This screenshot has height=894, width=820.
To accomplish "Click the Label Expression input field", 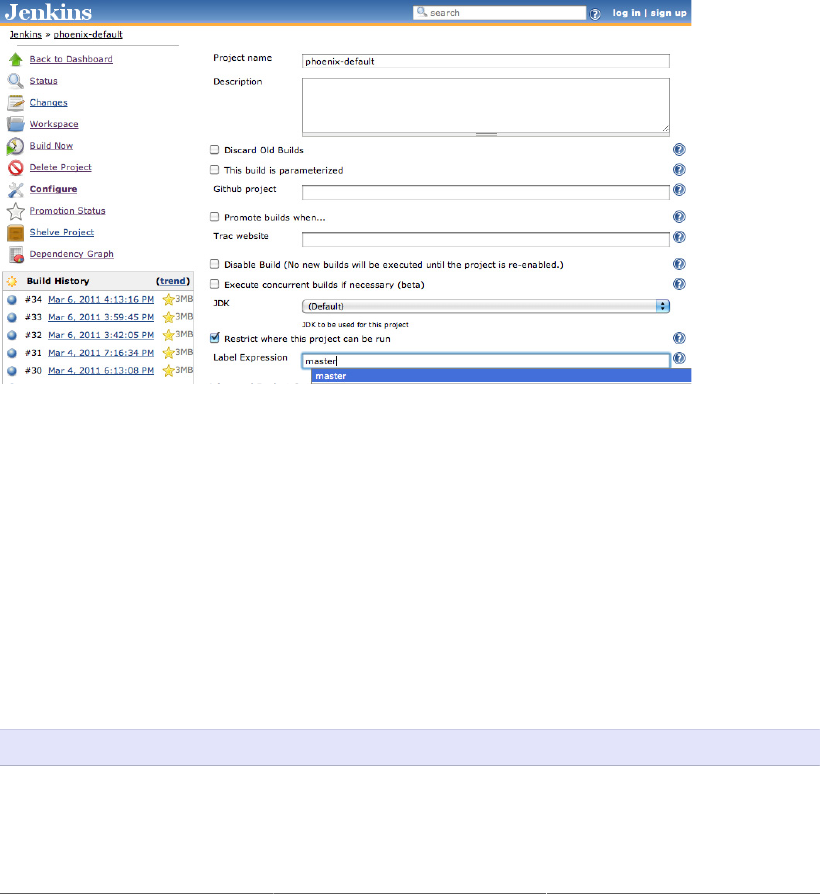I will 486,360.
